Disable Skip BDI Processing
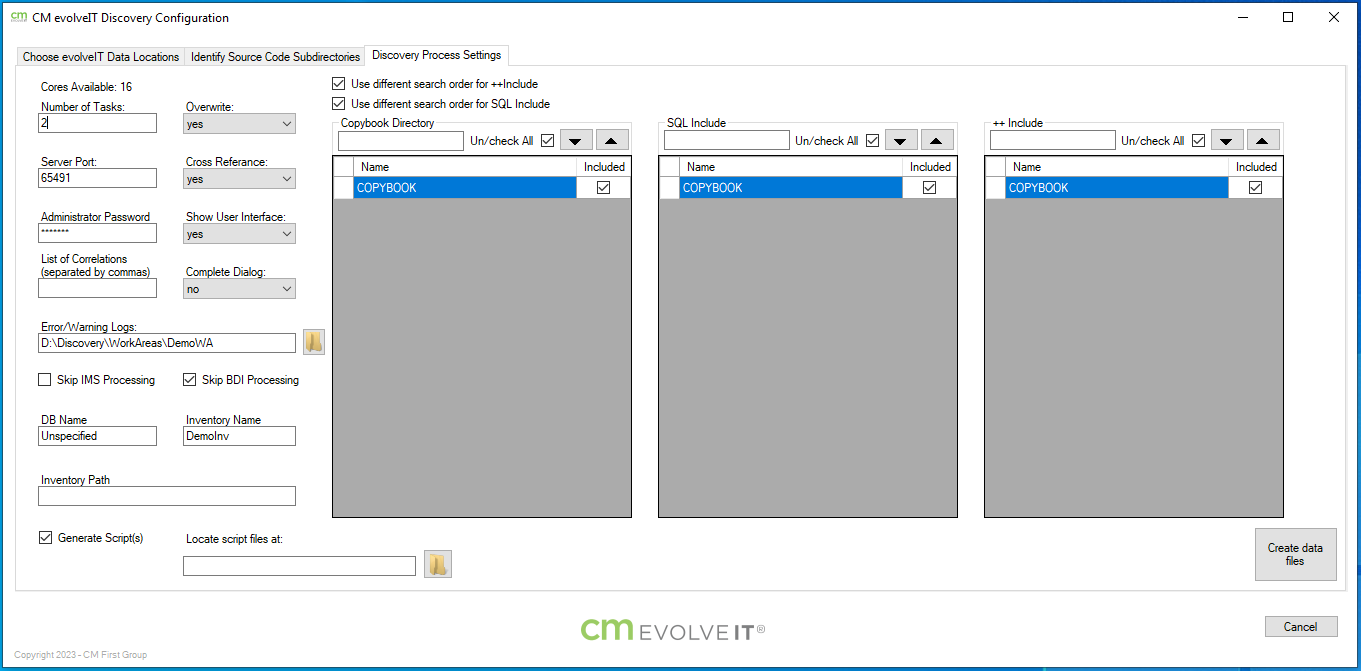This screenshot has width=1361, height=671. (190, 380)
